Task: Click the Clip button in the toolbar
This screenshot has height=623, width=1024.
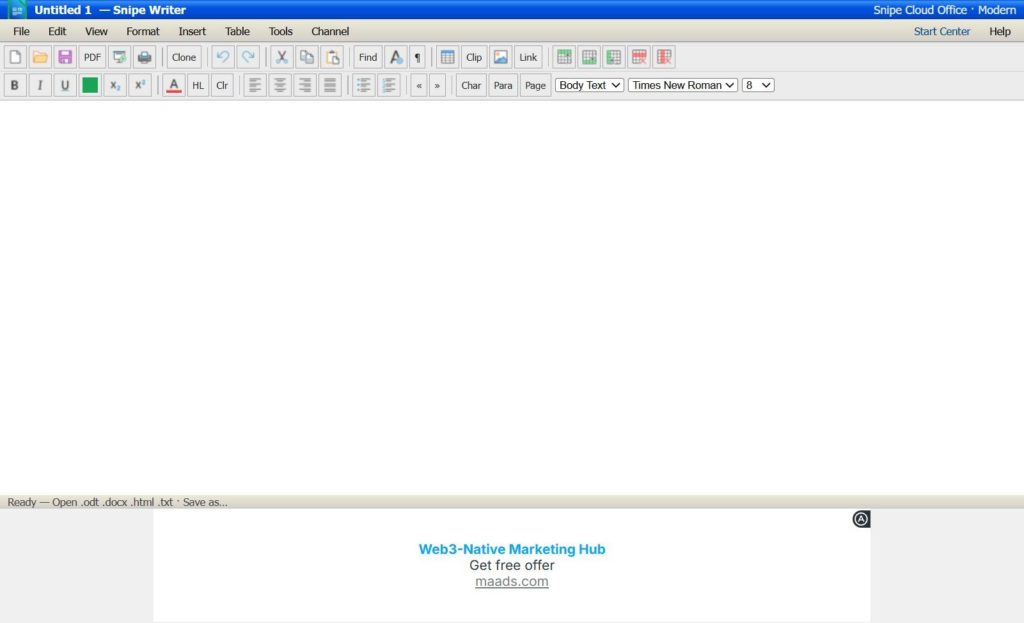Action: pyautogui.click(x=473, y=57)
